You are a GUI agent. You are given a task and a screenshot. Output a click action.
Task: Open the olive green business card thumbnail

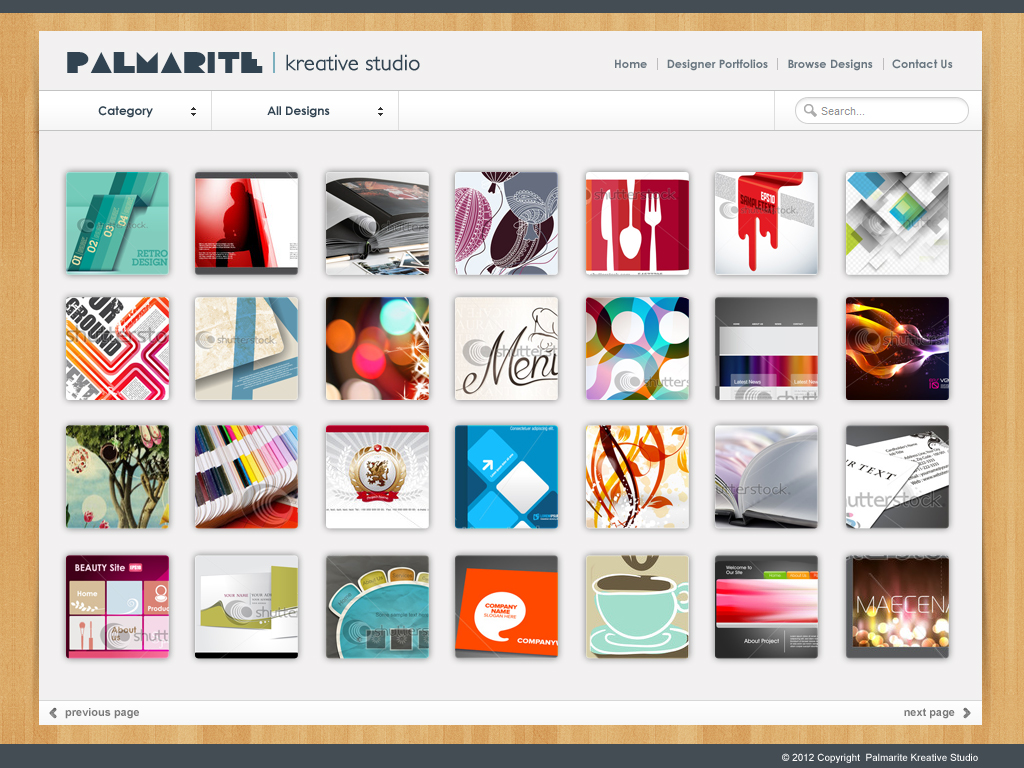(x=246, y=607)
